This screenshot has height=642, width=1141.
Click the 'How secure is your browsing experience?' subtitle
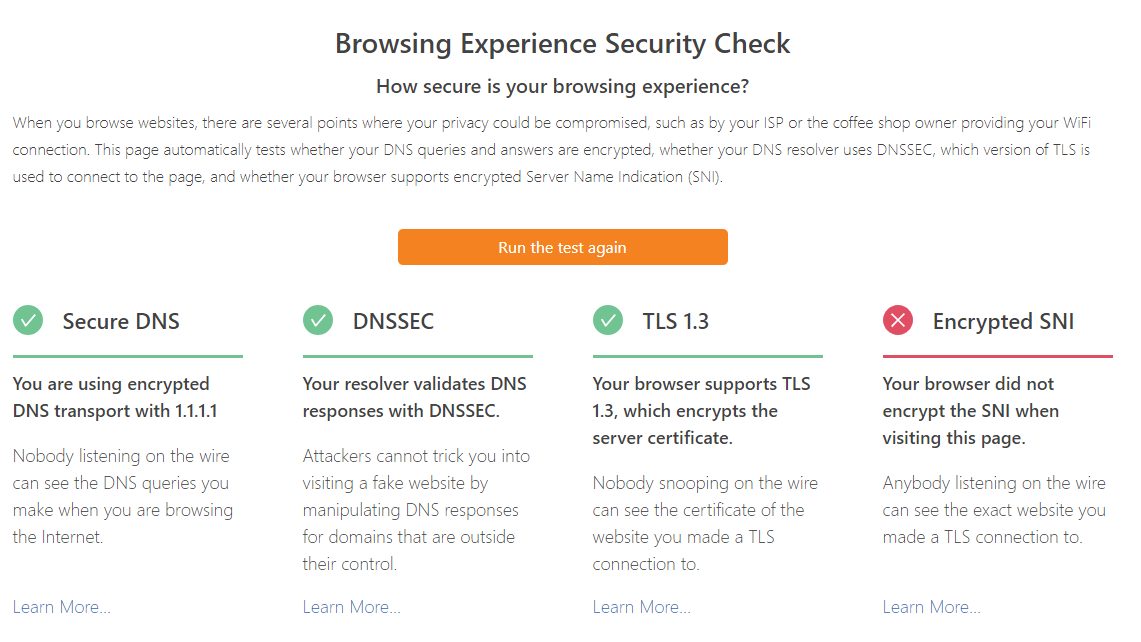(x=562, y=87)
